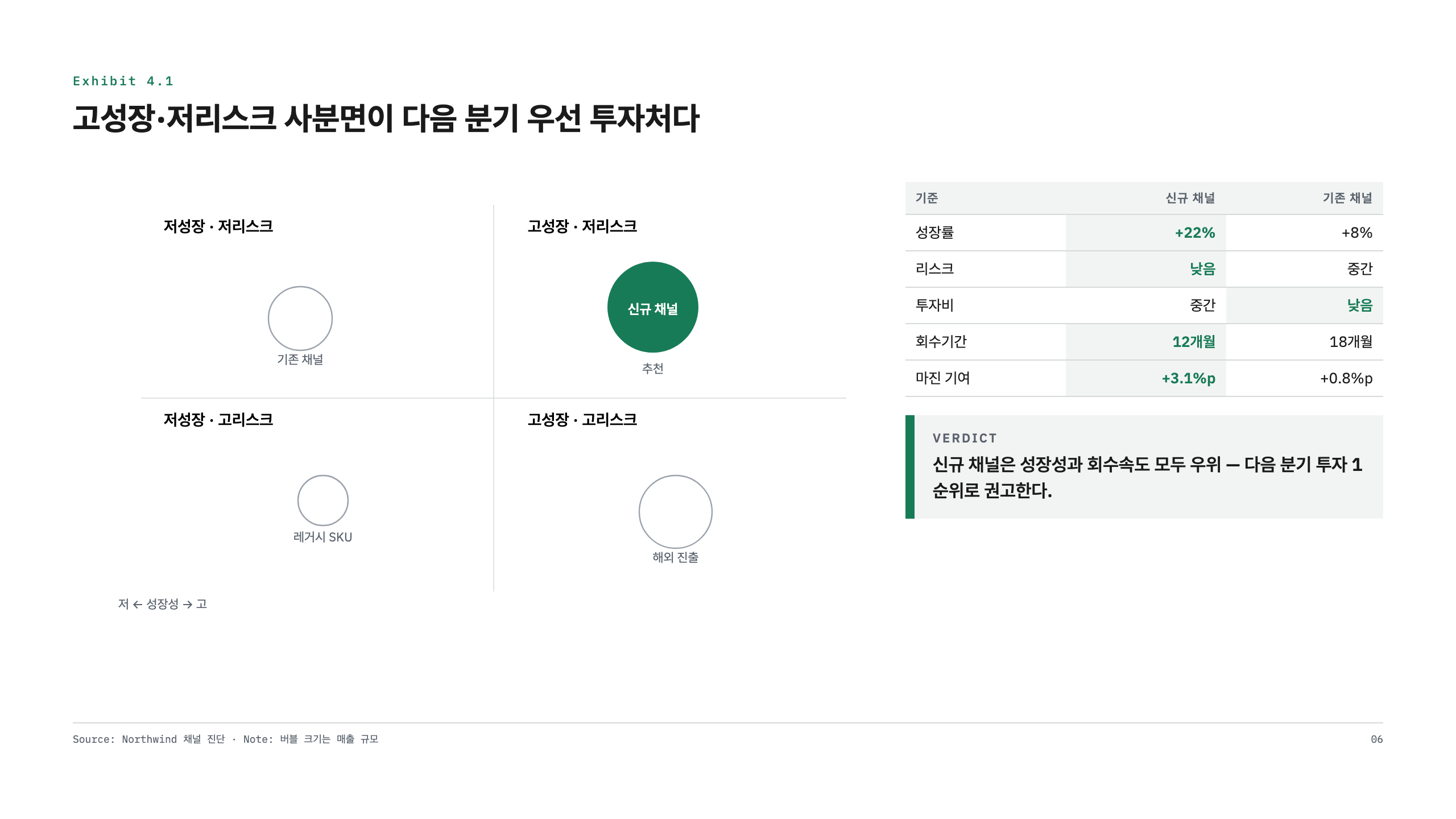Click the page number '06'
This screenshot has height=819, width=1456.
pyautogui.click(x=1377, y=739)
